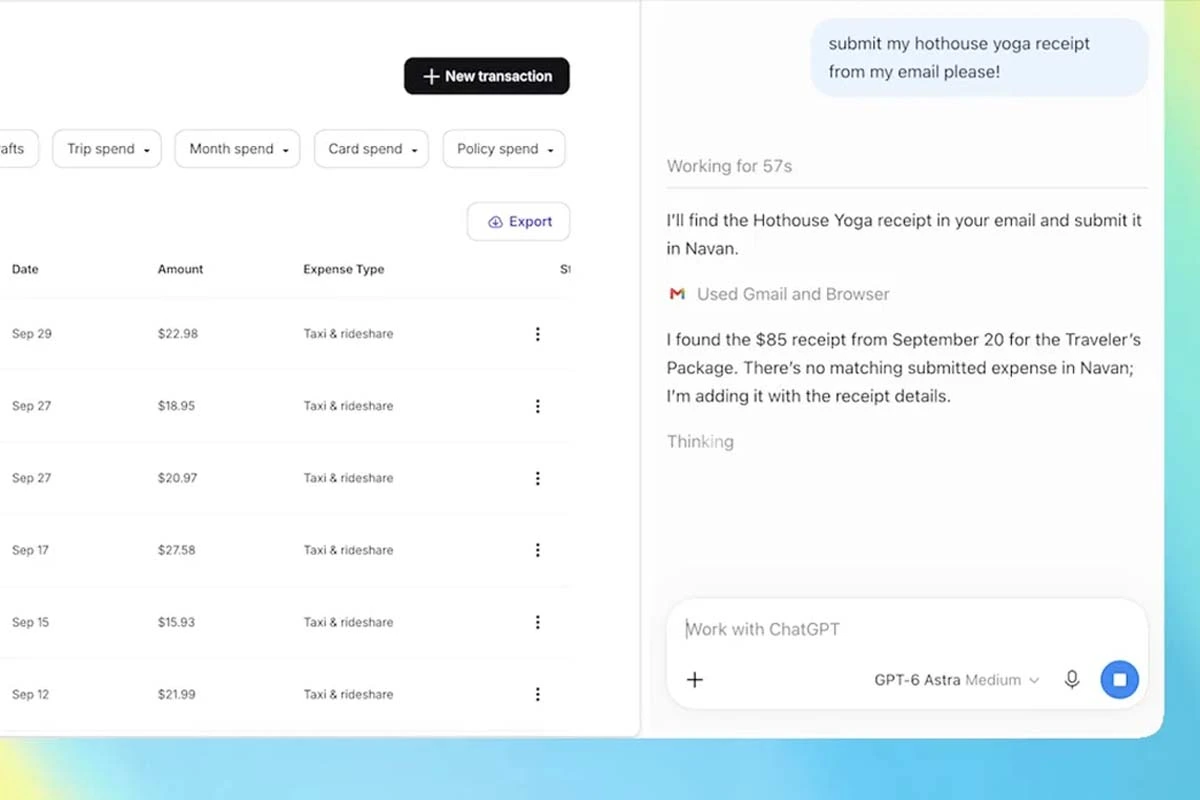Activate the microphone voice input
Viewport: 1200px width, 800px height.
[1072, 680]
